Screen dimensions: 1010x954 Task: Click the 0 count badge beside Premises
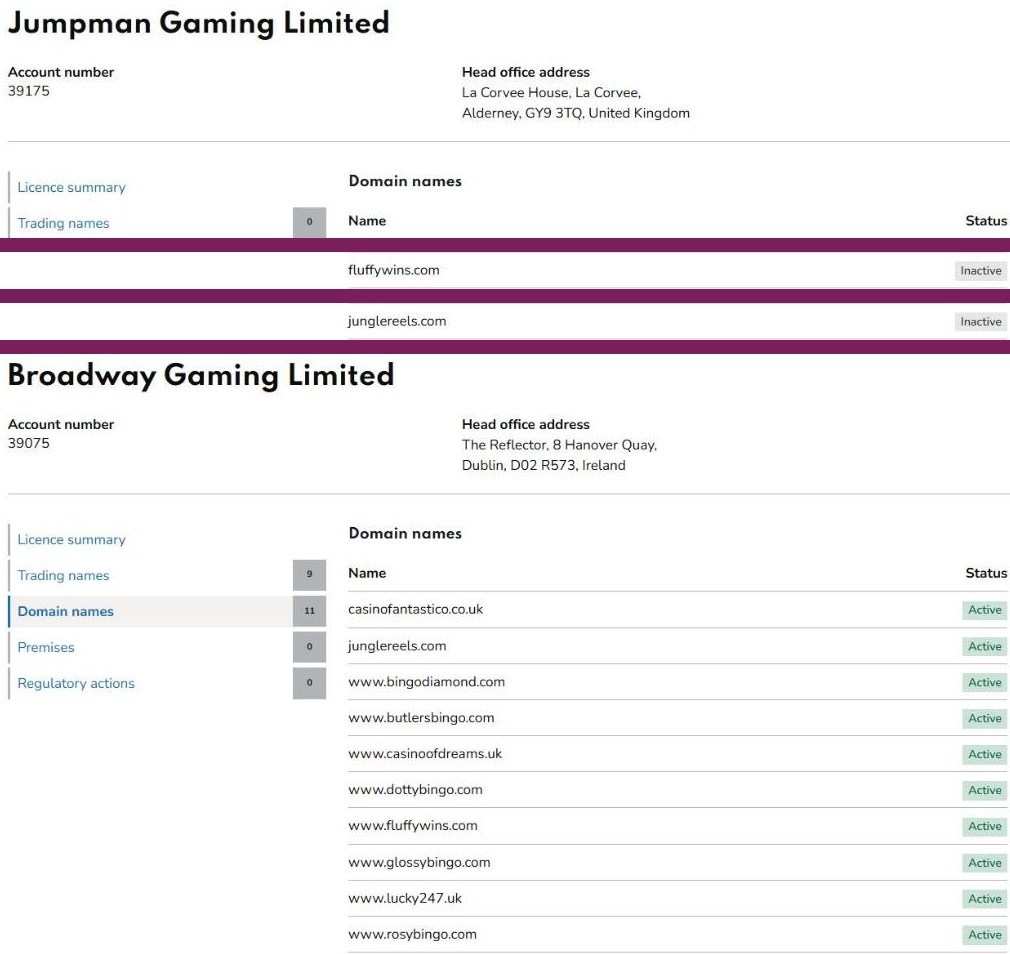click(x=309, y=647)
